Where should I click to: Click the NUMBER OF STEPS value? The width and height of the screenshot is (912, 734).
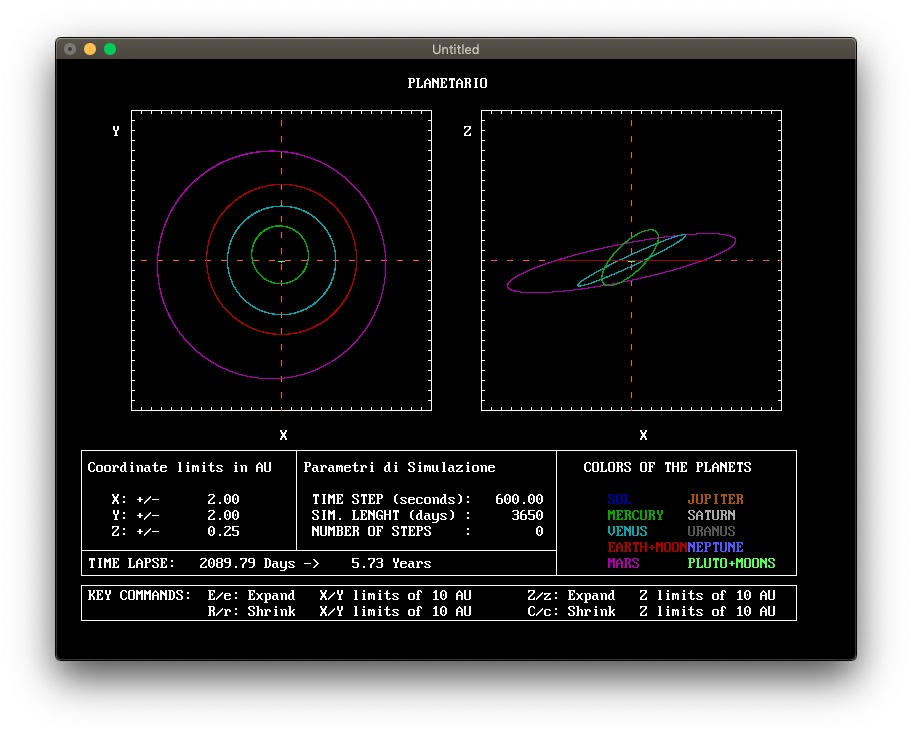[539, 531]
